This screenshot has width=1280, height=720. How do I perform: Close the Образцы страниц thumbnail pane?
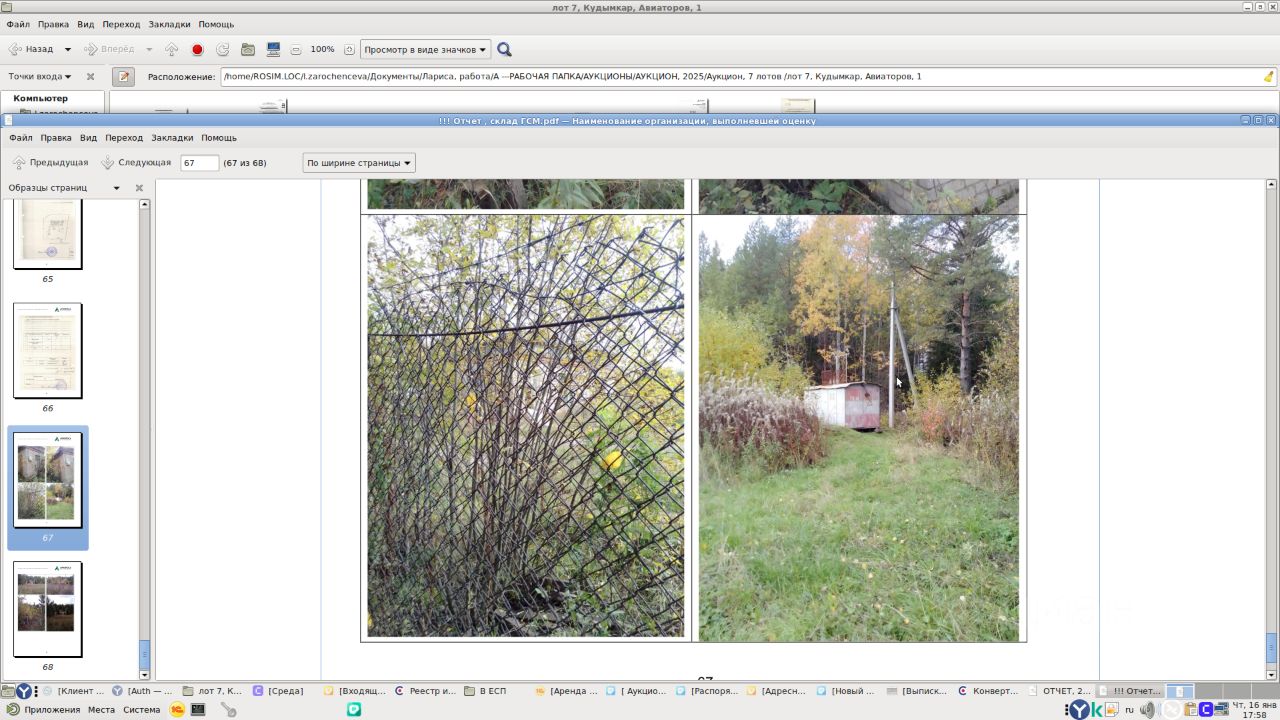[x=139, y=188]
